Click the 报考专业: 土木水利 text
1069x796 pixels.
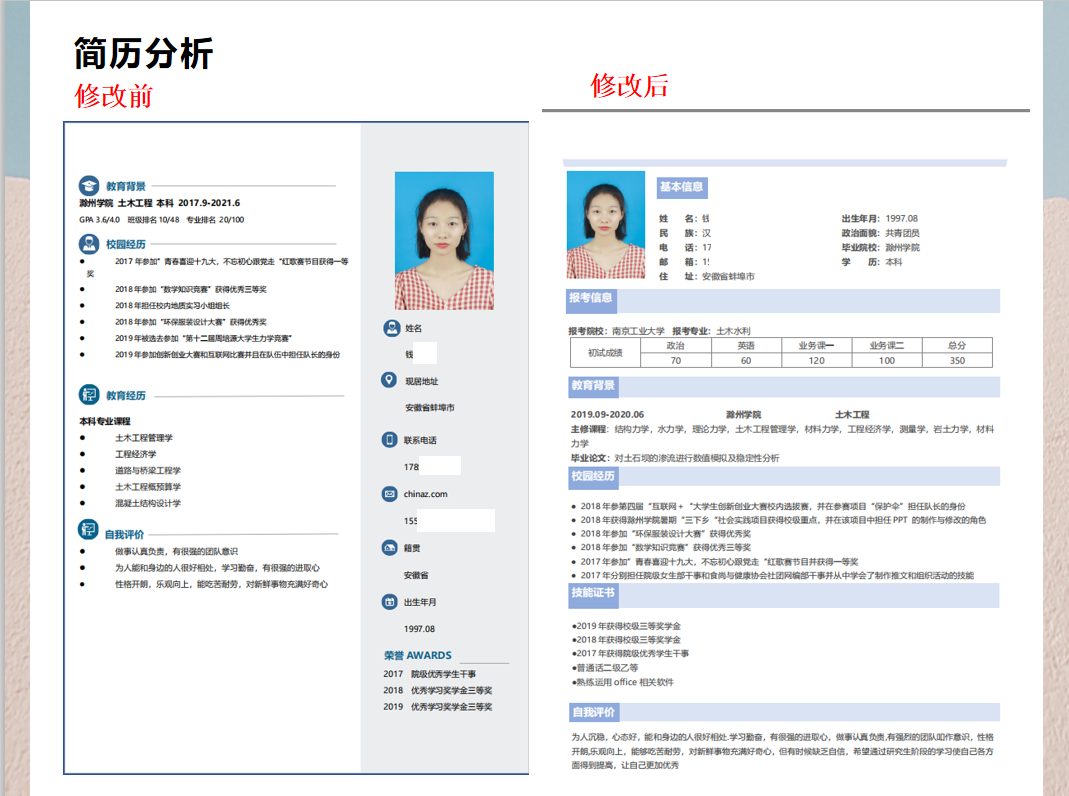pyautogui.click(x=711, y=331)
